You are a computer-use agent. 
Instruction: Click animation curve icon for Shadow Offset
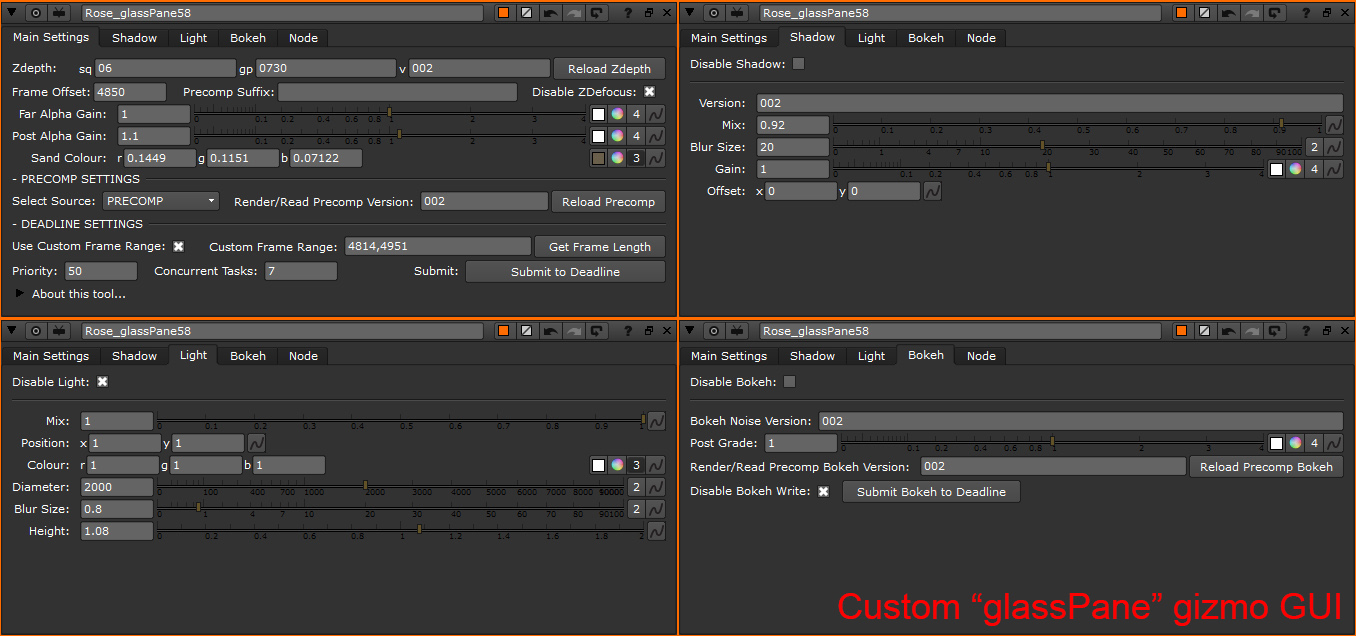click(x=931, y=191)
